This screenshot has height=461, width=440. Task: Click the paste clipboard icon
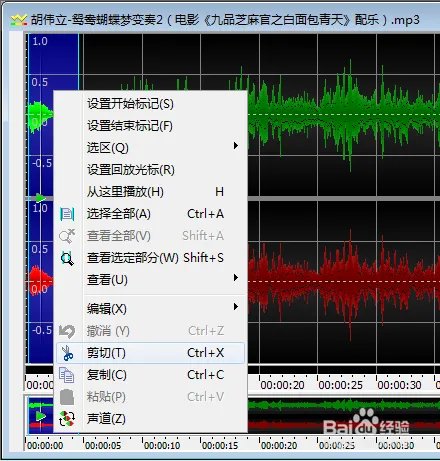67,397
